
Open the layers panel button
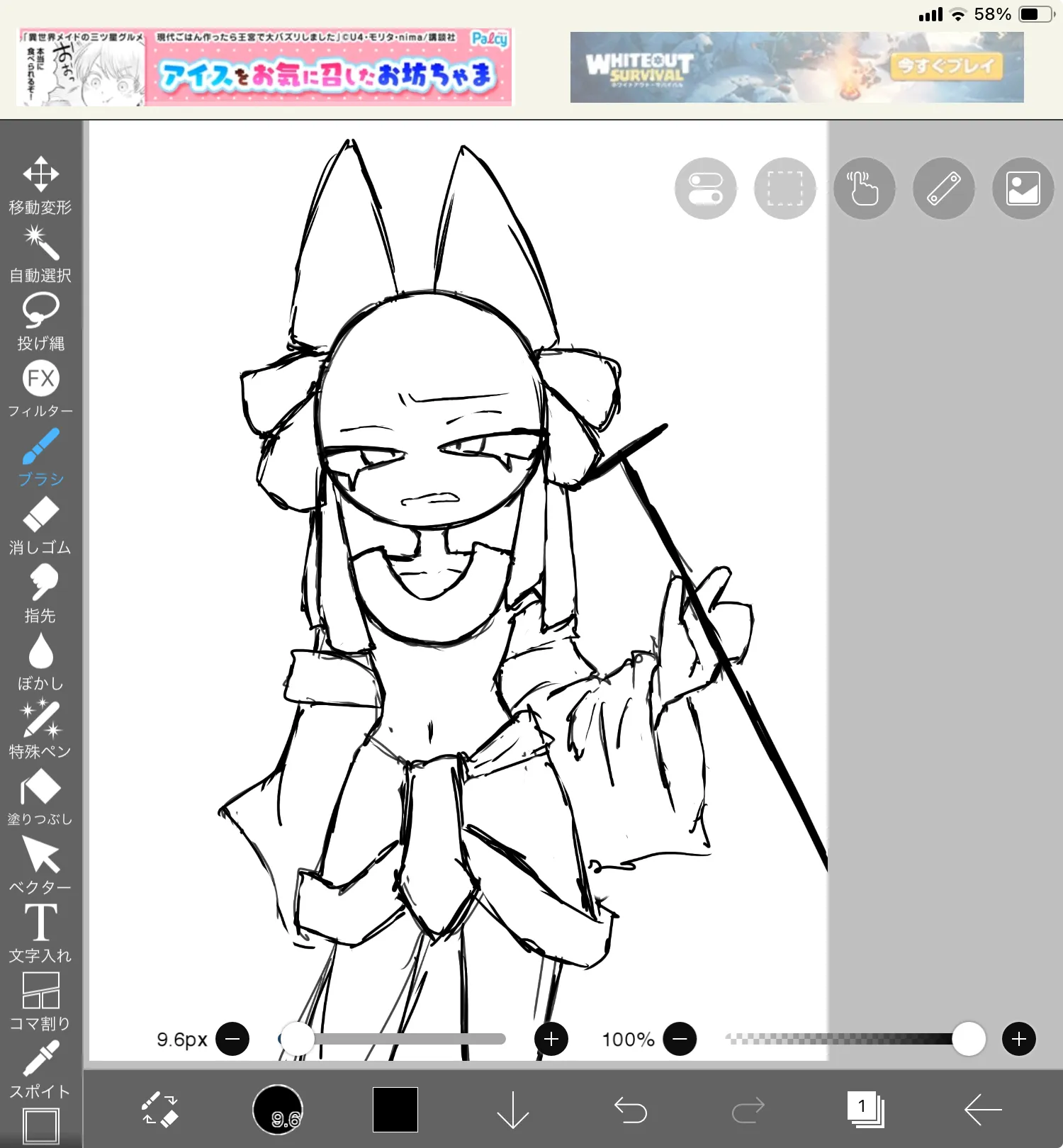pos(866,1110)
